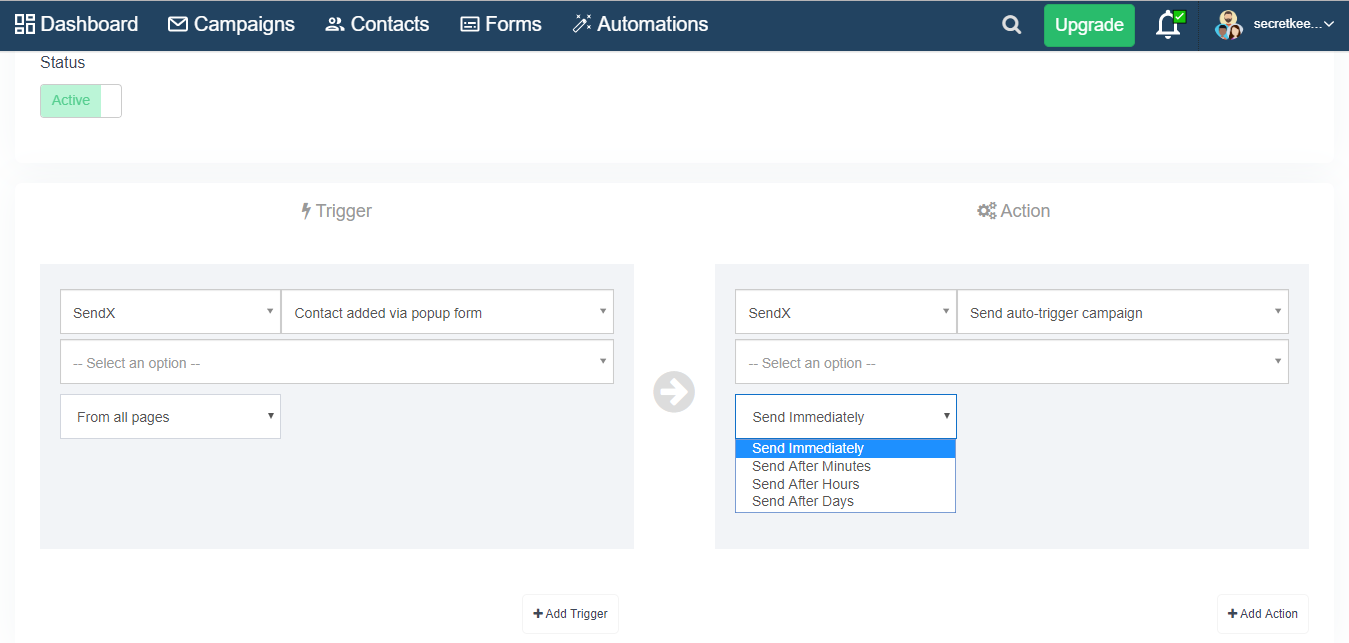This screenshot has height=643, width=1349.
Task: Open the 'Send auto-trigger campaign' dropdown
Action: tap(1122, 313)
